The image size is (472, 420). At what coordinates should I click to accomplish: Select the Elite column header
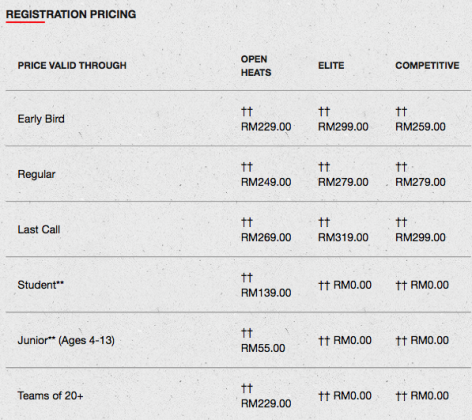(331, 65)
